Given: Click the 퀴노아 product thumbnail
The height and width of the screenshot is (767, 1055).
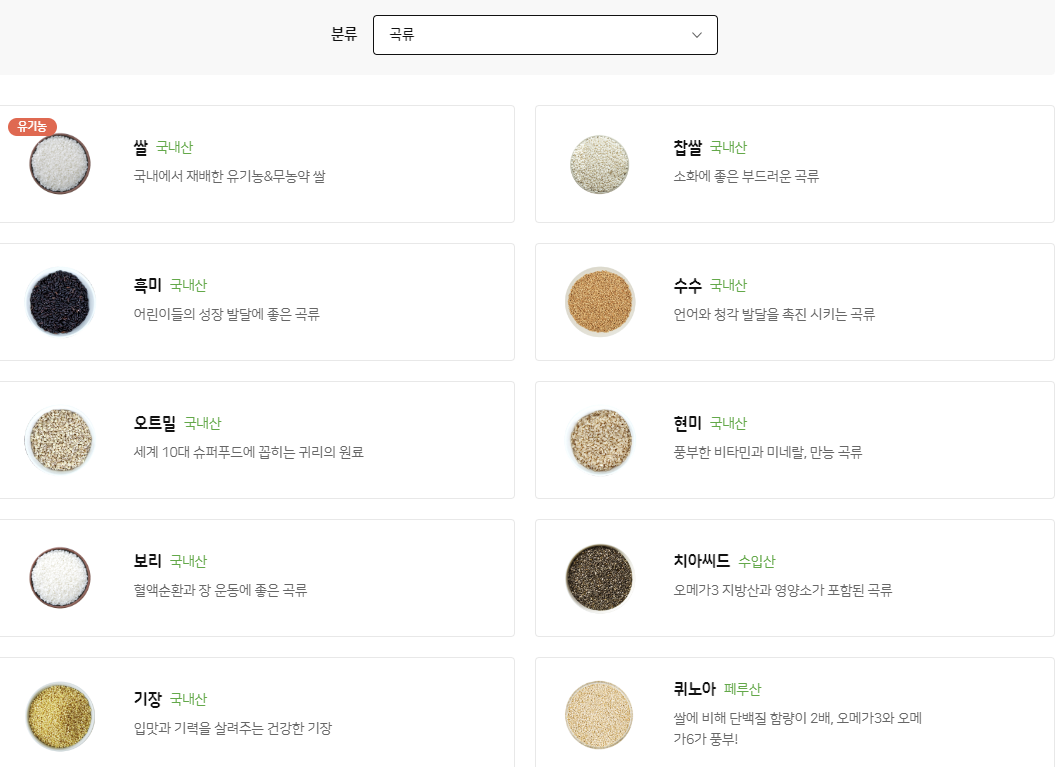Looking at the screenshot, I should 599,714.
